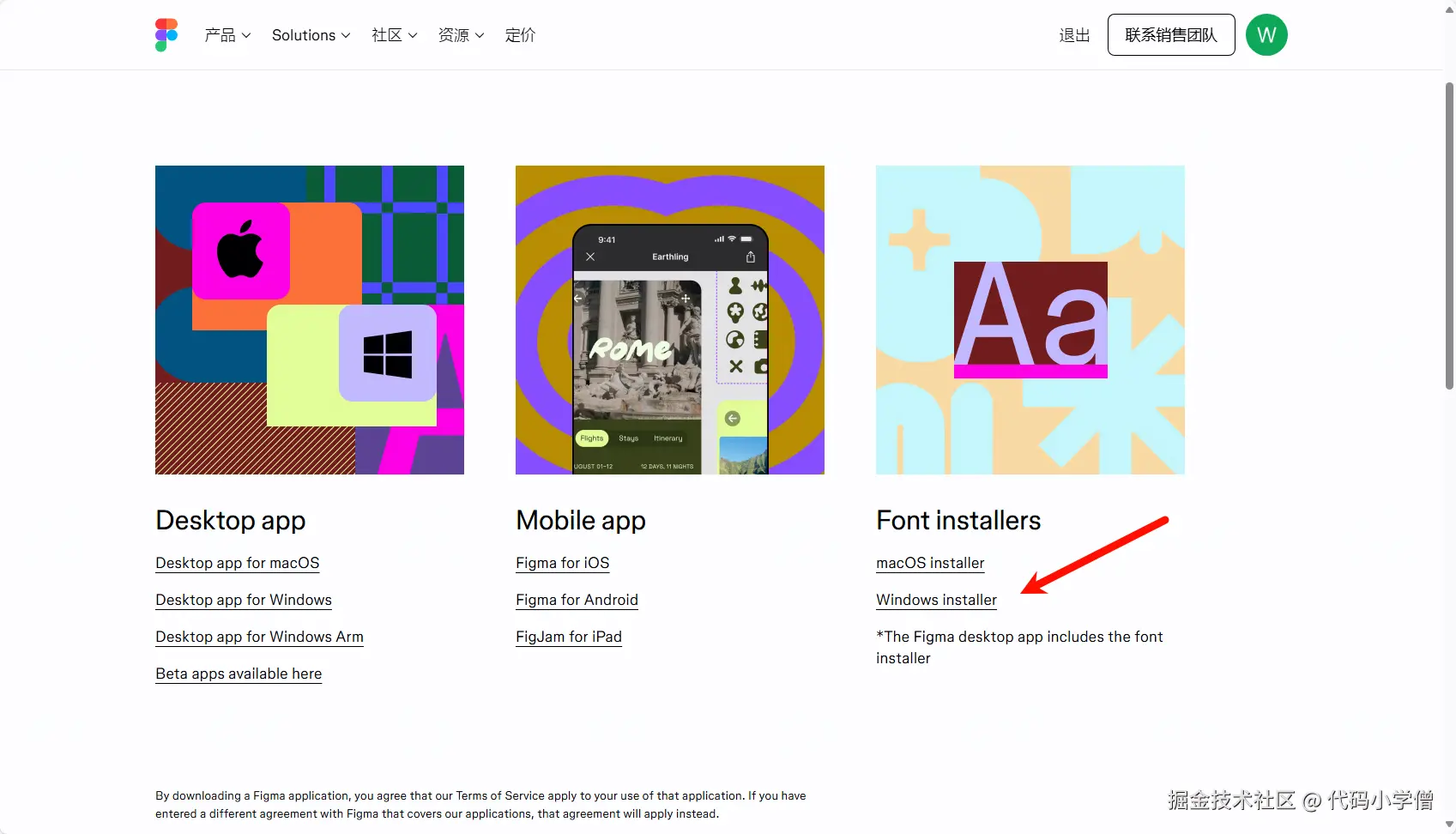Click the Desktop app heading

pos(231,521)
